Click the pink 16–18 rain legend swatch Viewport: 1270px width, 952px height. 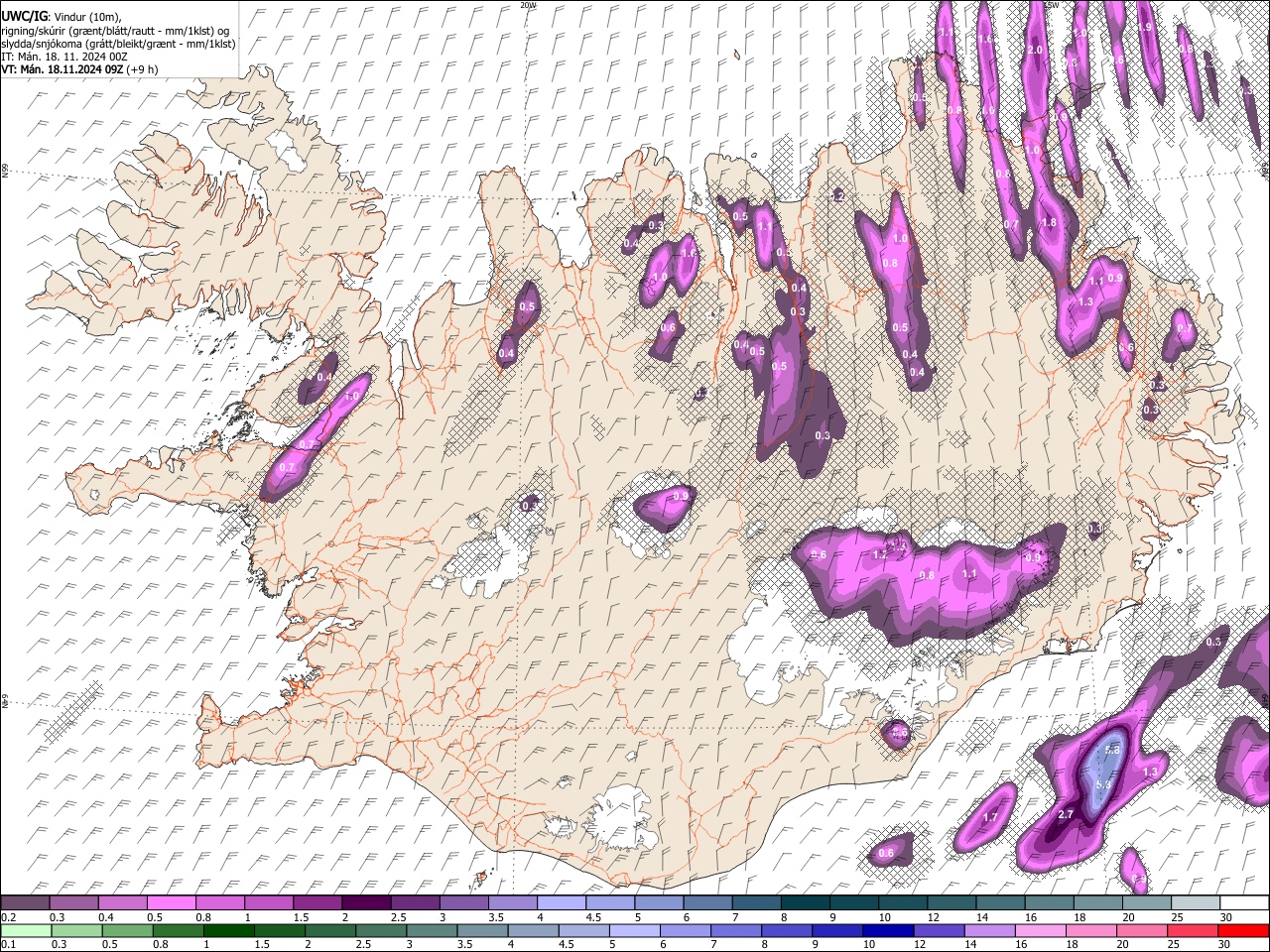pyautogui.click(x=1041, y=930)
